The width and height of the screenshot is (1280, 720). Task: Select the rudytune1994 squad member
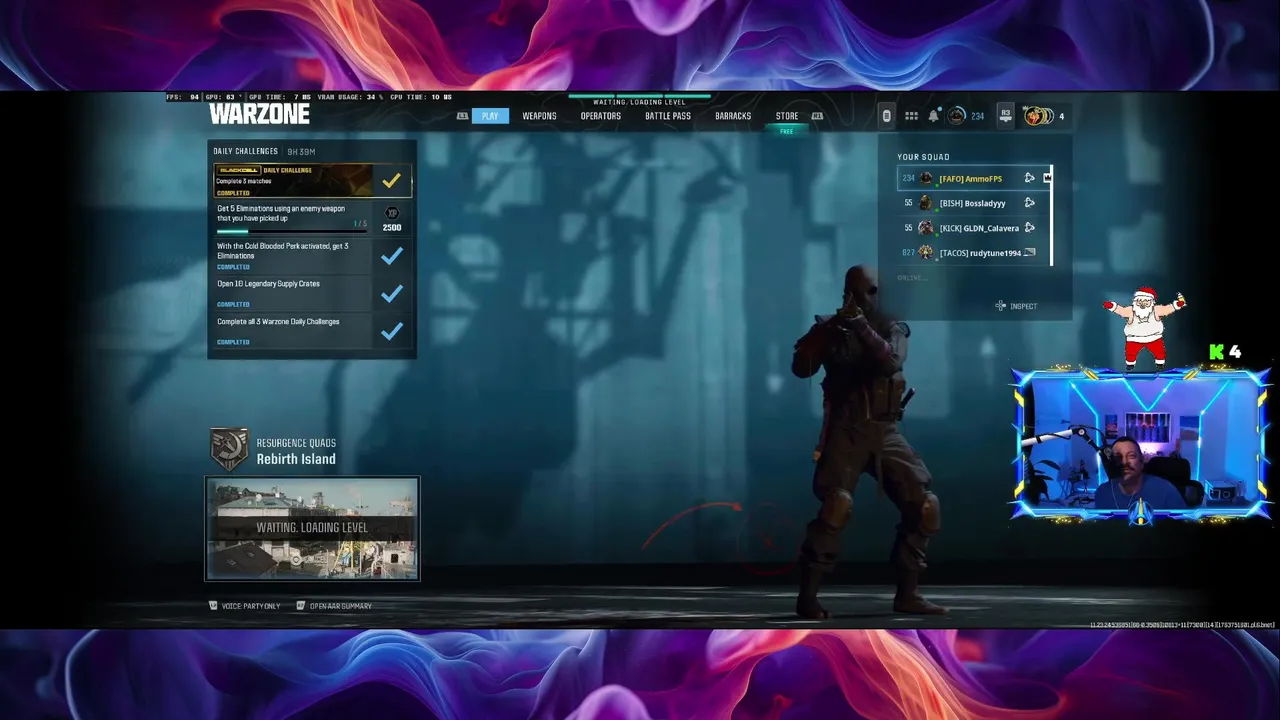[x=974, y=253]
